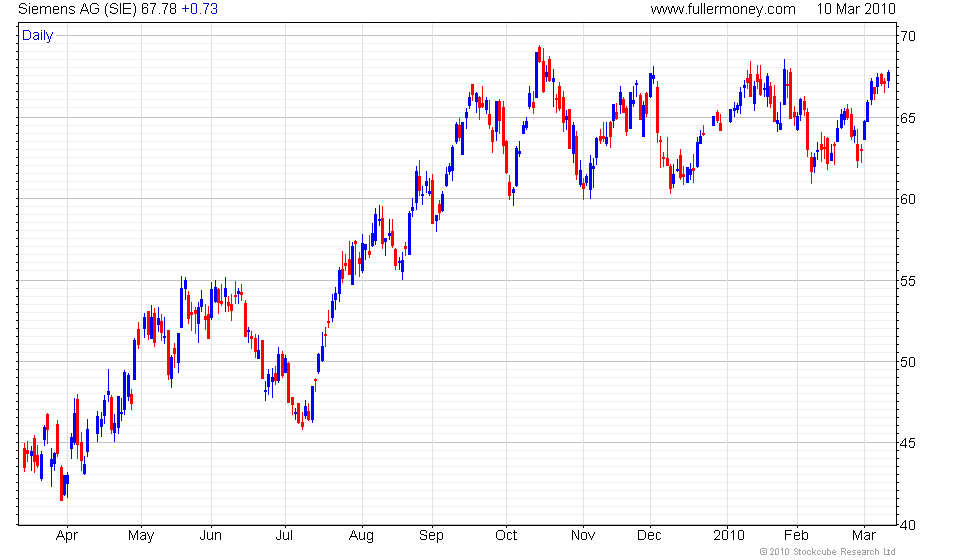980x560 pixels.
Task: Click the 55 price axis label
Action: pos(908,281)
